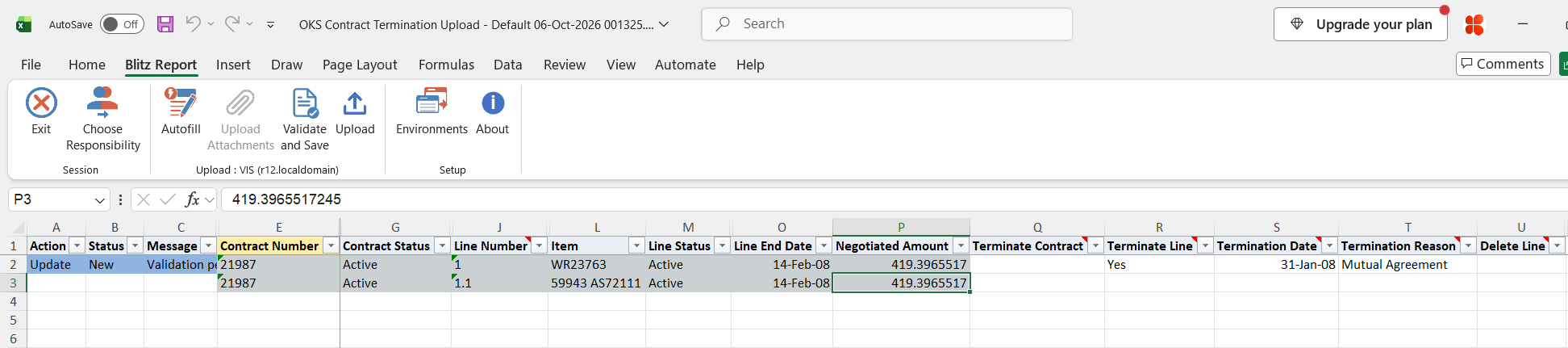Open the file name dropdown chevron
Screen dimensions: 1568x348
[x=664, y=24]
